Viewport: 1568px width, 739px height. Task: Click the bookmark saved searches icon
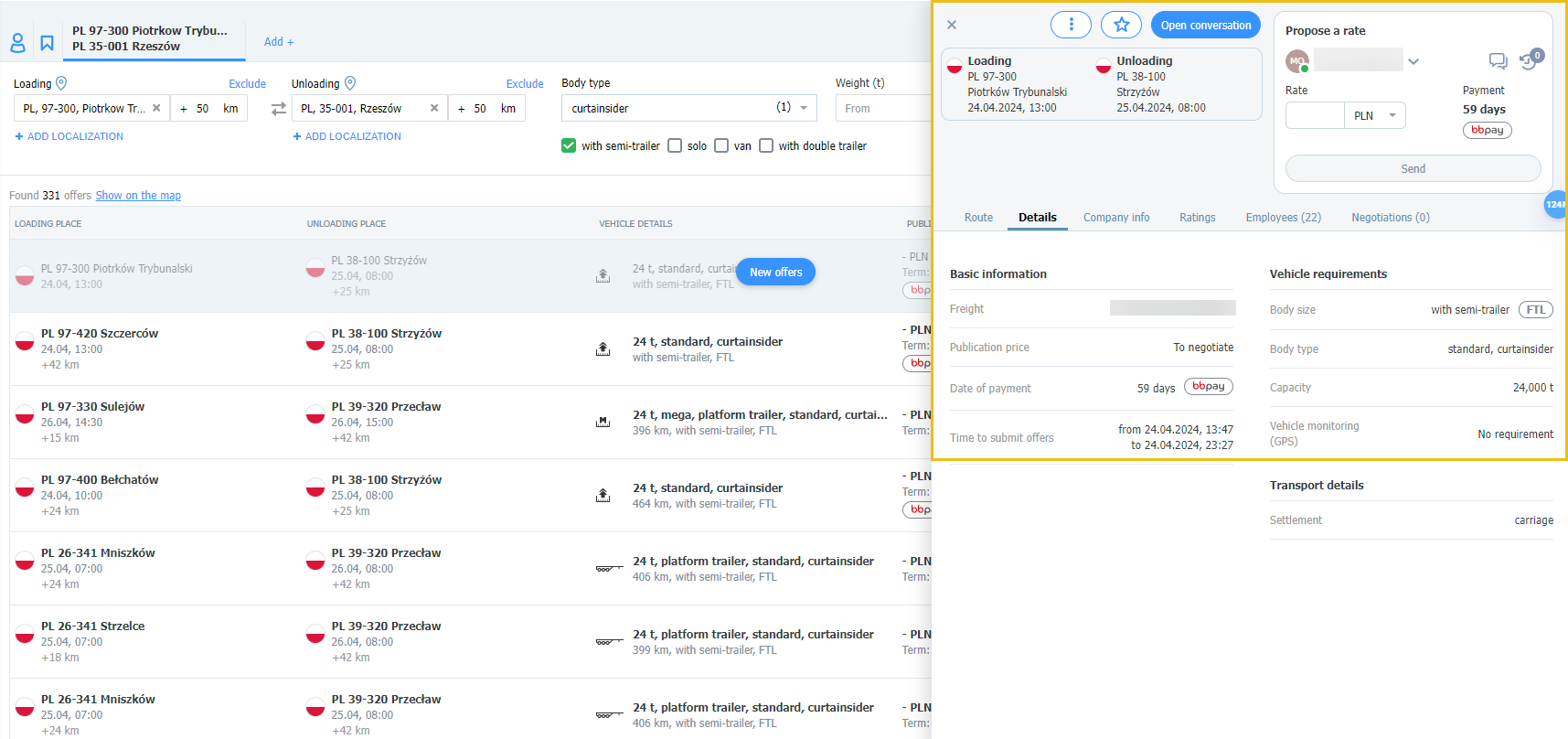click(x=47, y=43)
